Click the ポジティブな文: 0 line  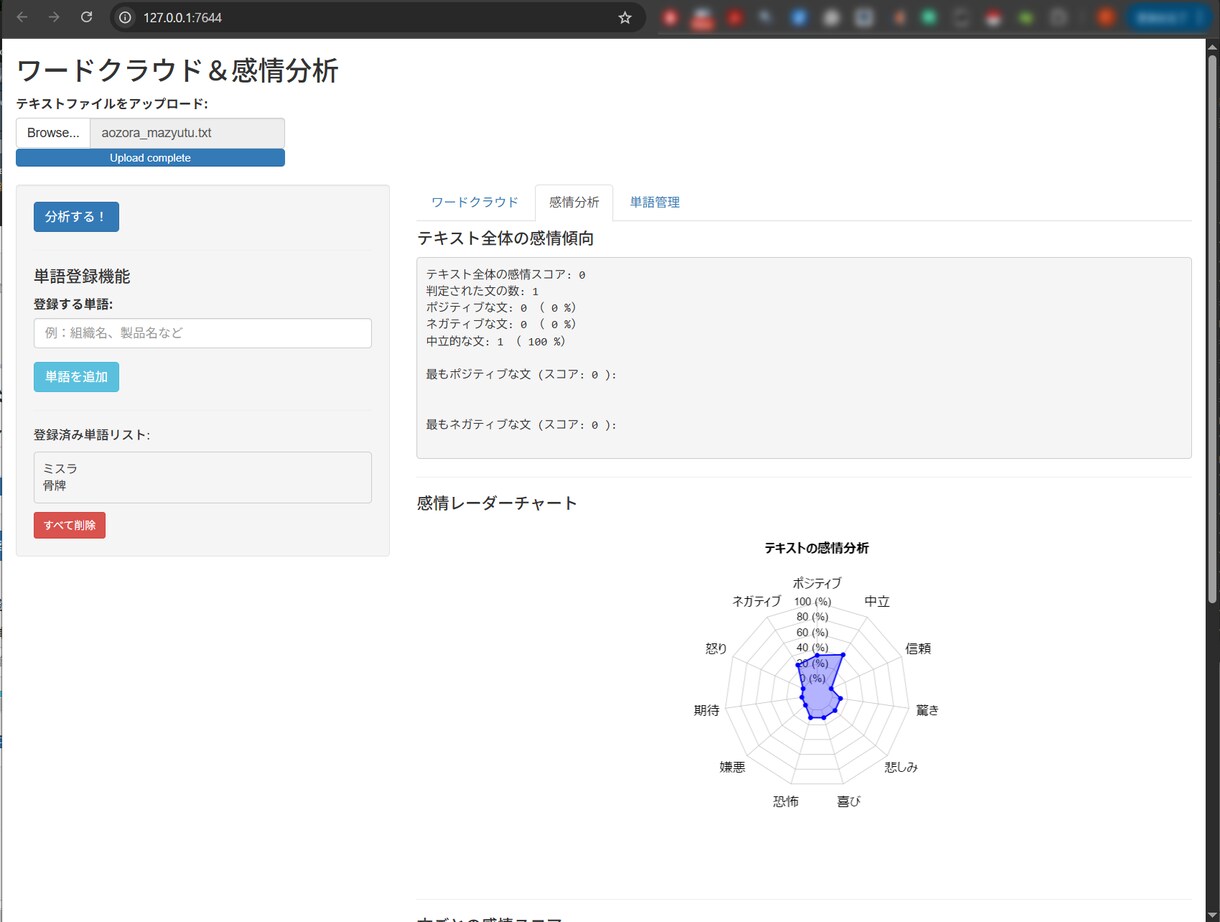pos(501,308)
